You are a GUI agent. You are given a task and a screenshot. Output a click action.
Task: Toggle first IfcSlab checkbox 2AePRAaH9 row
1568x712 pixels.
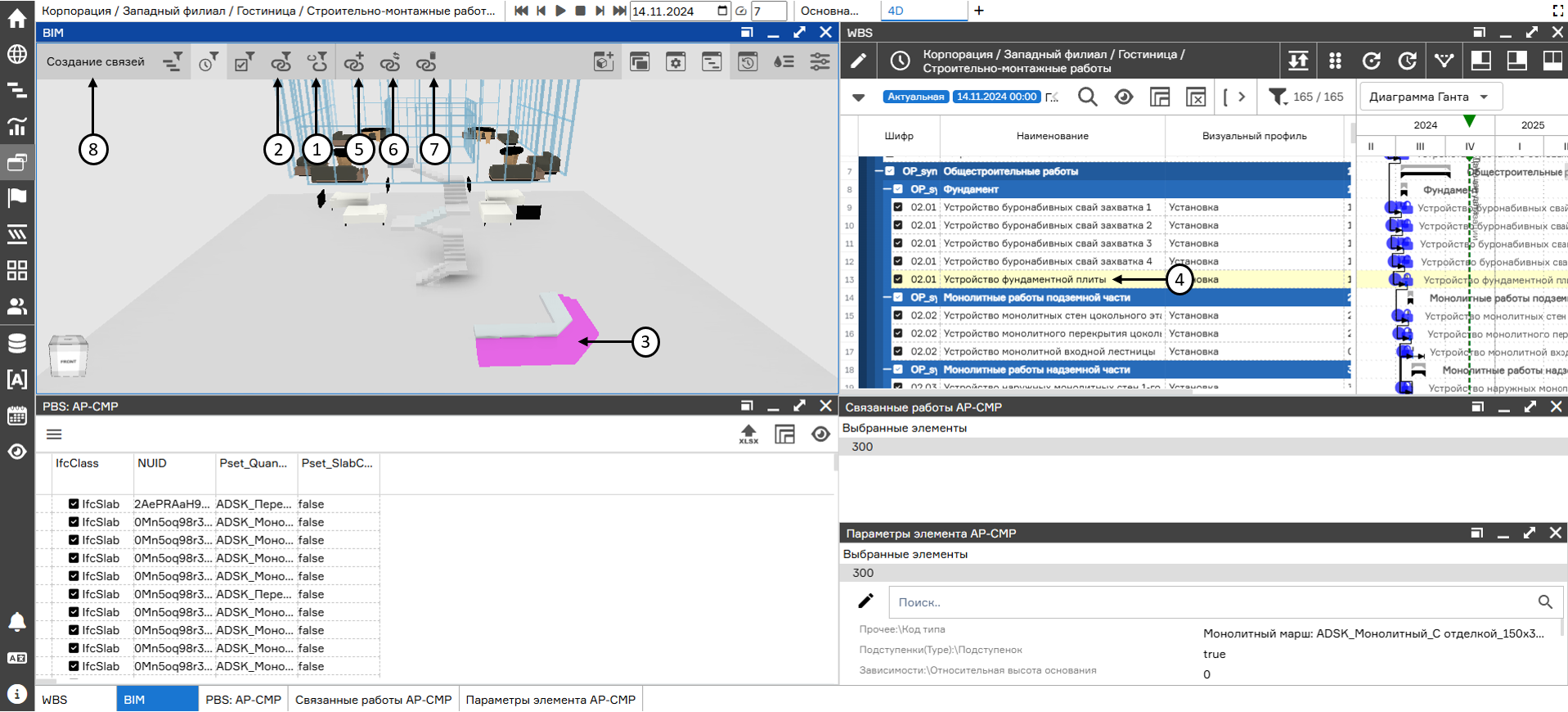74,504
